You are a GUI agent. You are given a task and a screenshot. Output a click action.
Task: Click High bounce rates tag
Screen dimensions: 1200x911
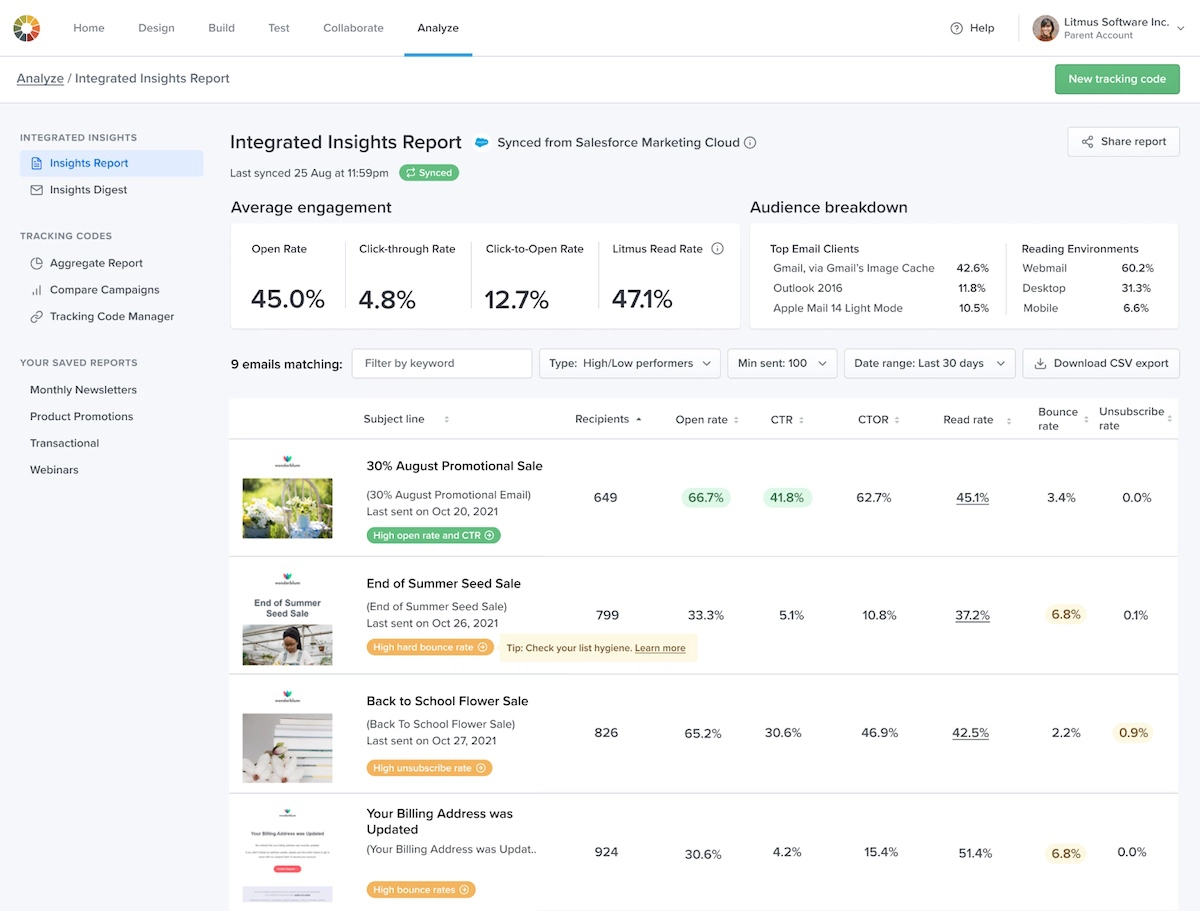(x=421, y=890)
